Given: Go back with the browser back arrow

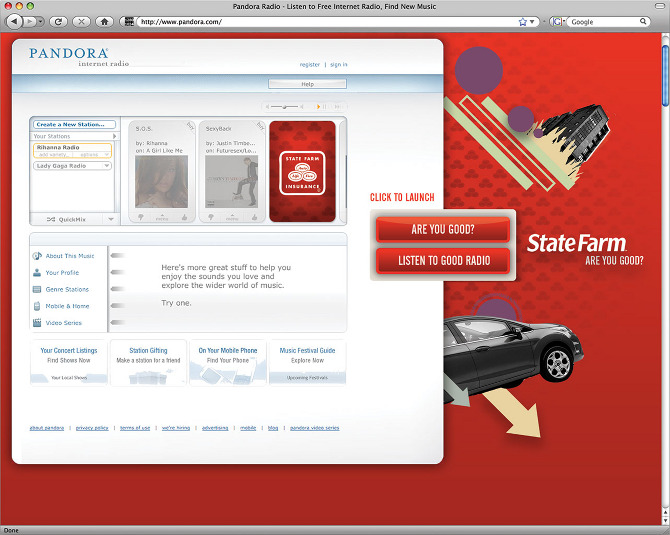Looking at the screenshot, I should pyautogui.click(x=14, y=21).
